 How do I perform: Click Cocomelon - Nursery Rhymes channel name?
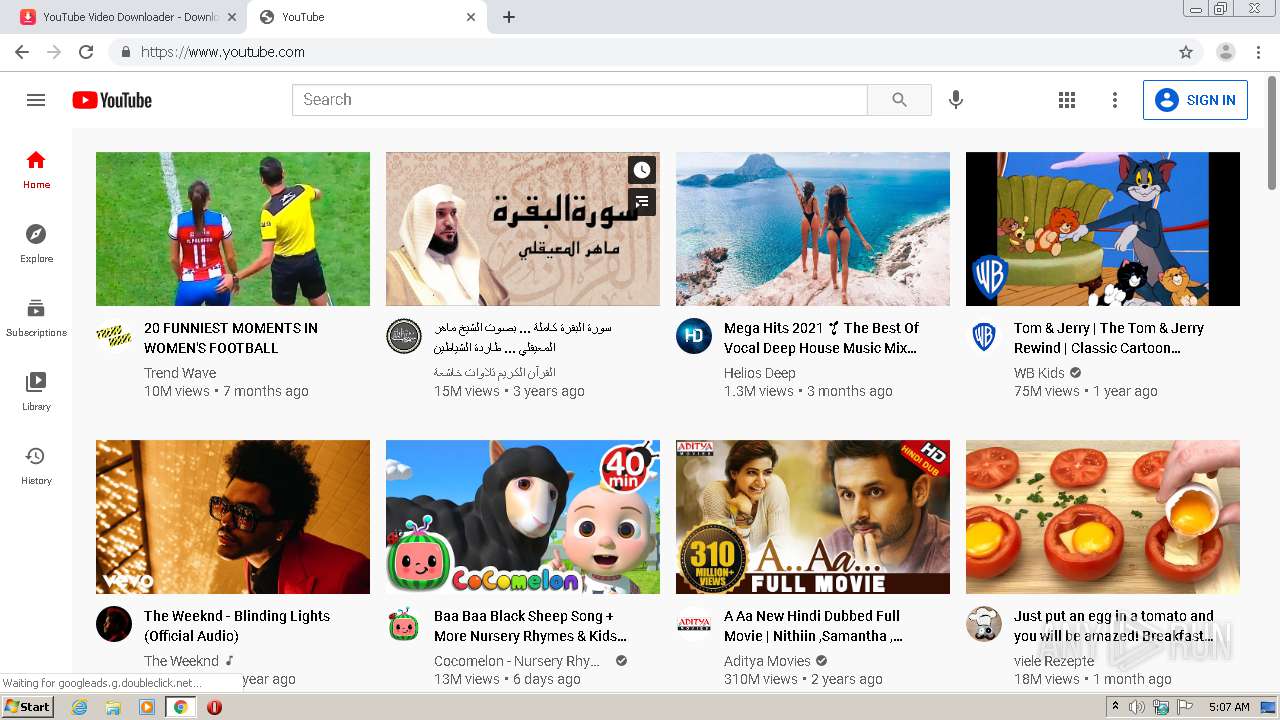tap(518, 661)
